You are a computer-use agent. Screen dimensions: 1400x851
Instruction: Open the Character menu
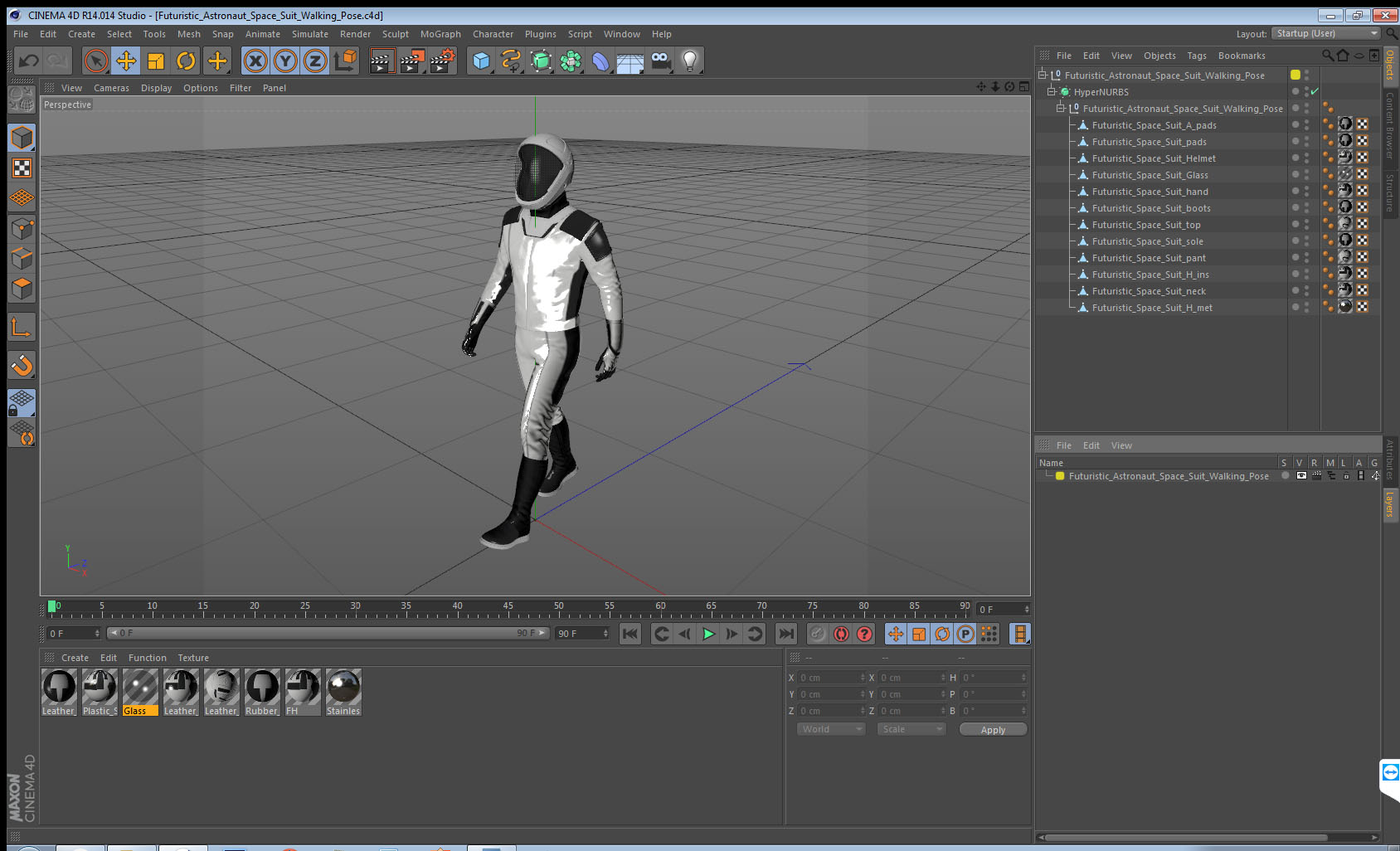coord(493,34)
